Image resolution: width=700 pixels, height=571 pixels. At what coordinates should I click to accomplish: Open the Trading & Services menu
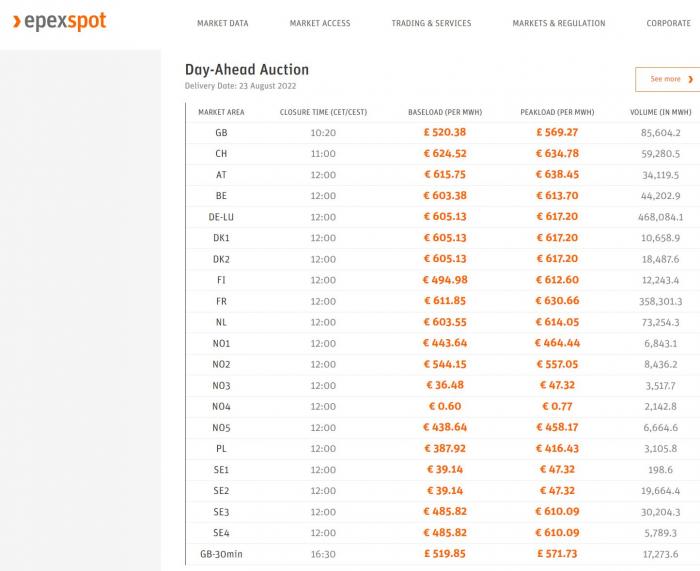(x=431, y=23)
